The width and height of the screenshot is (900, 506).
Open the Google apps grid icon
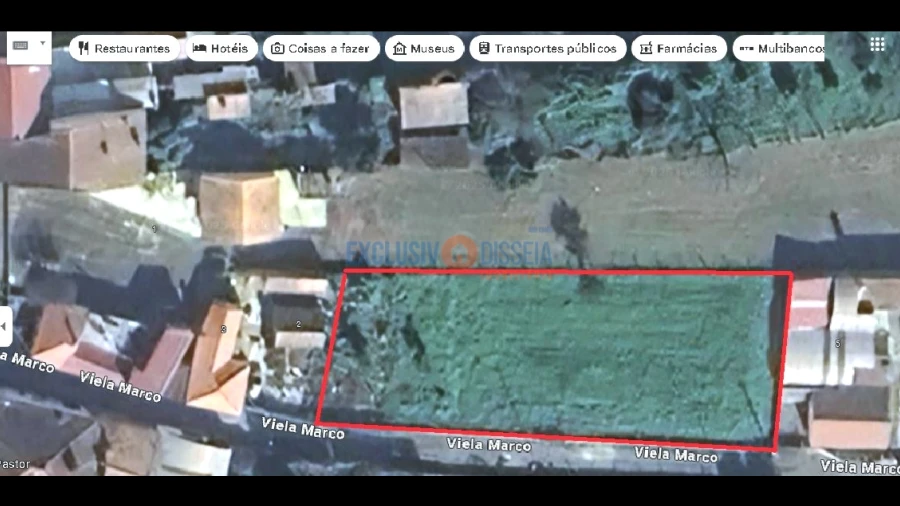877,45
